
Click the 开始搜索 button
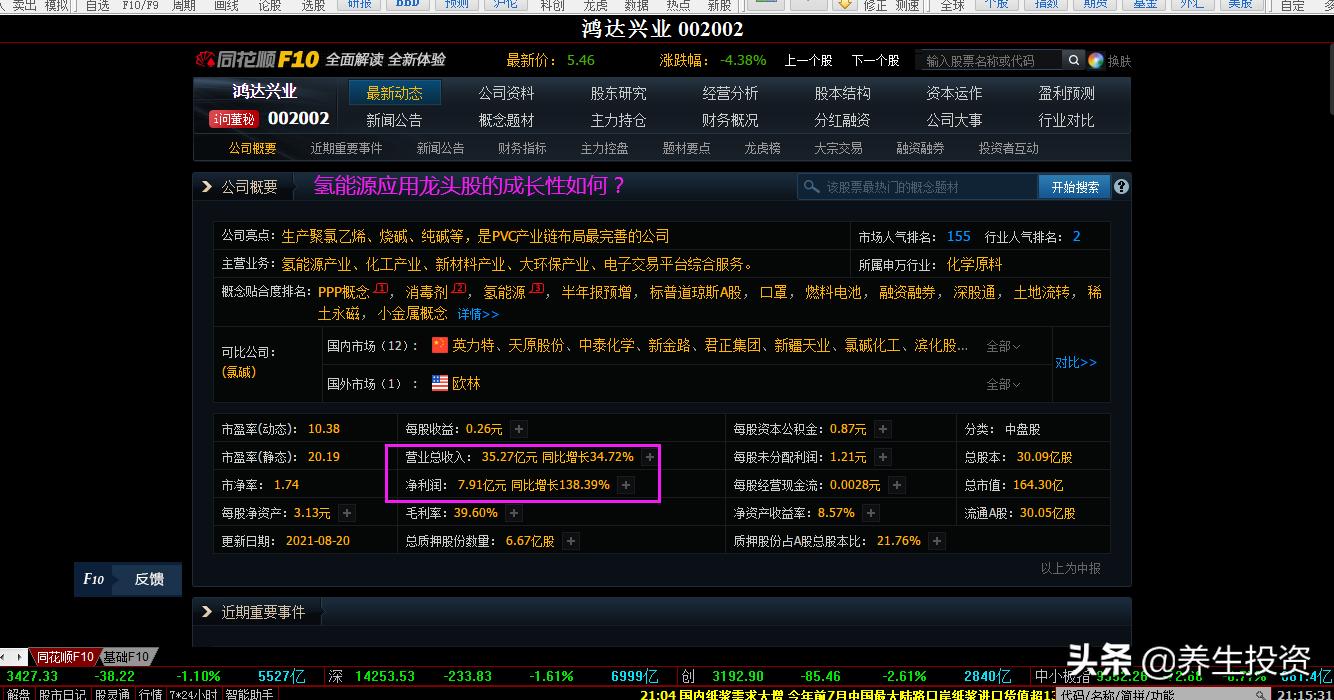pos(1073,186)
